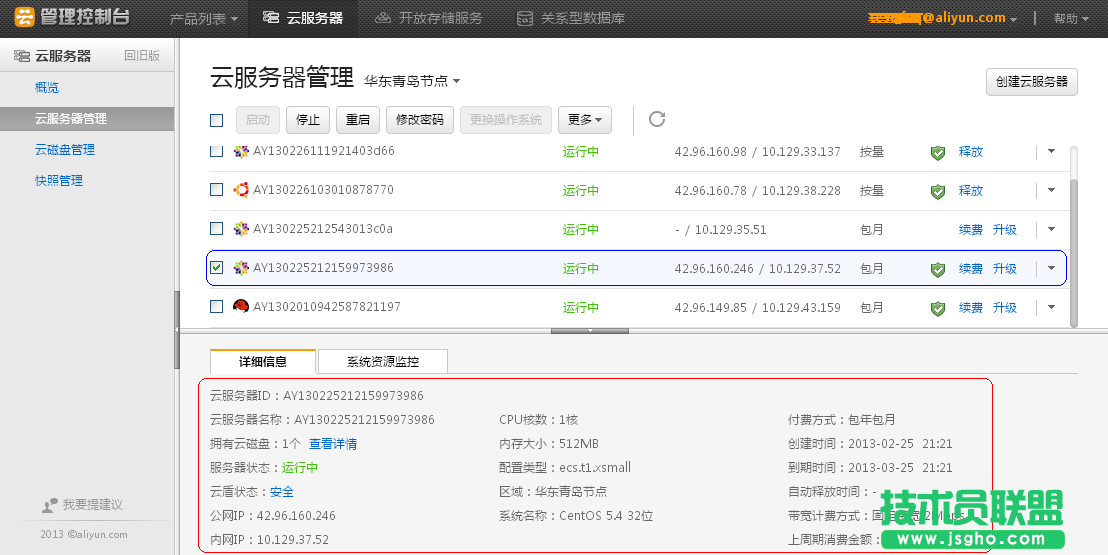Open 快照管理 in the sidebar
This screenshot has height=555, width=1108.
click(x=59, y=181)
